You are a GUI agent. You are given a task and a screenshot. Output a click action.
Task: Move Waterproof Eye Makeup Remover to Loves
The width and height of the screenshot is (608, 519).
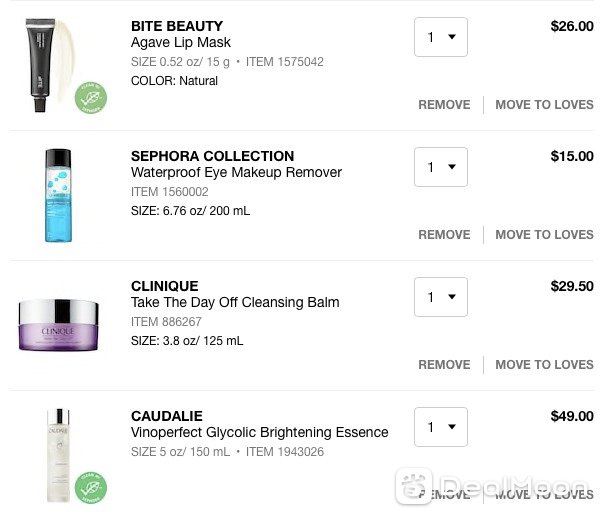pos(544,235)
